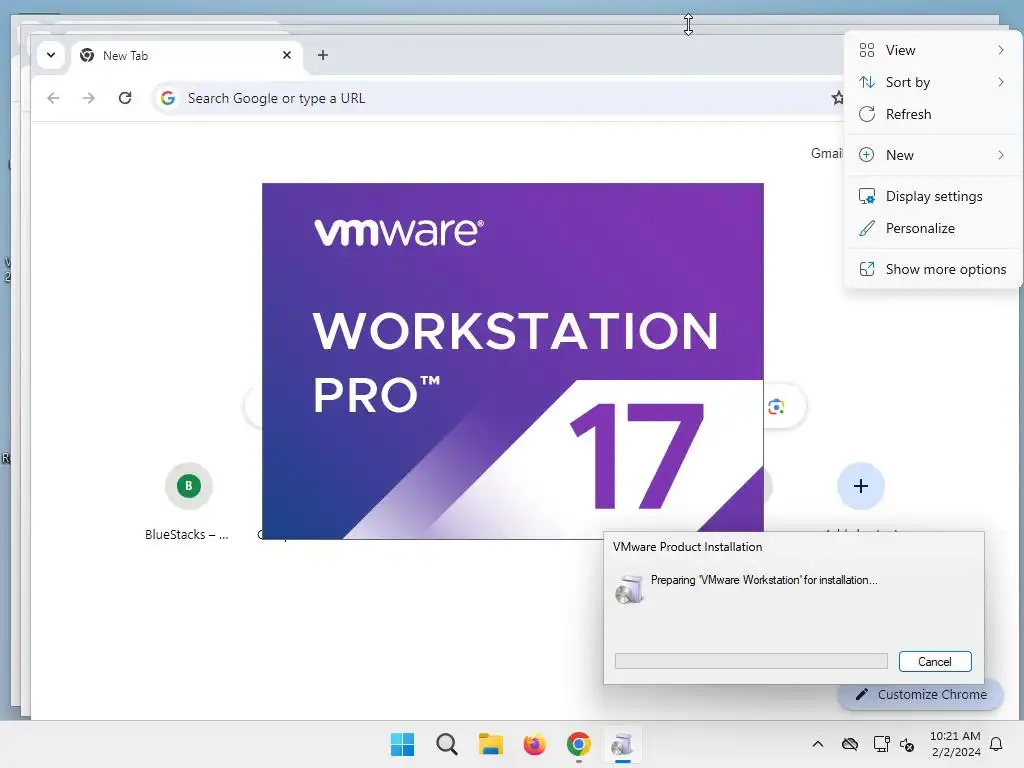Click Customize Chrome button
This screenshot has width=1024, height=768.
(921, 695)
